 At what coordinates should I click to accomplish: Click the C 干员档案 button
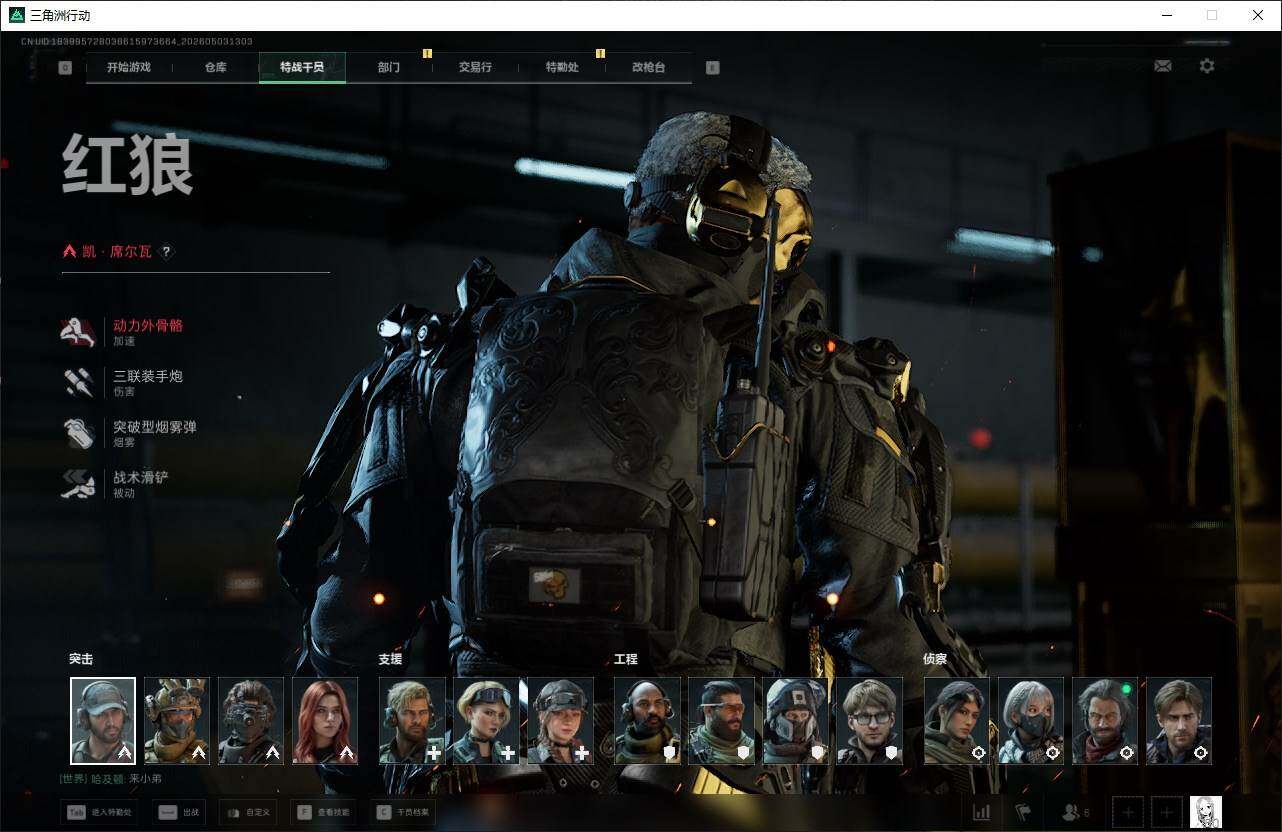click(x=402, y=812)
